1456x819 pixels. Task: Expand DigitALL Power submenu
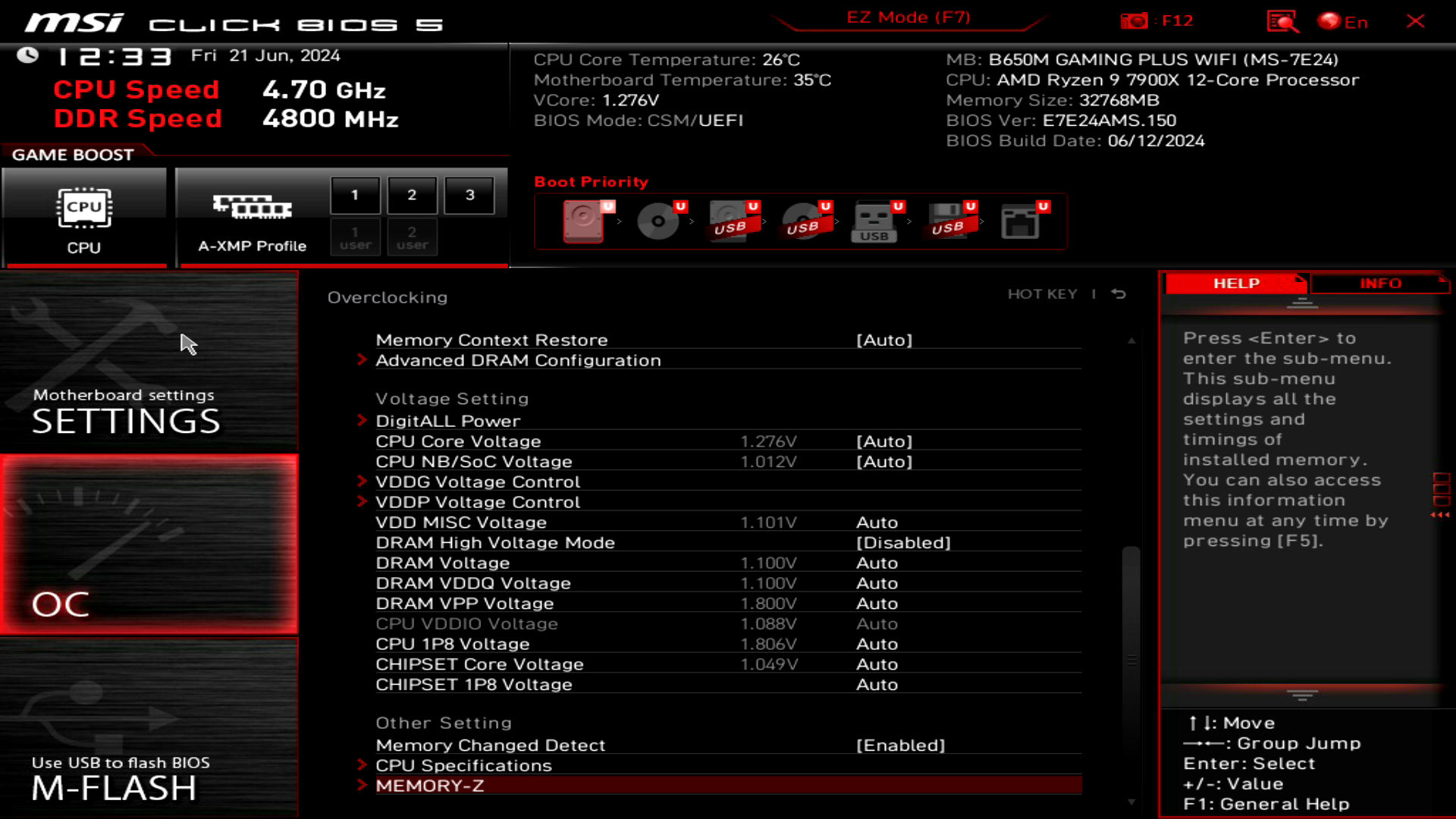[447, 420]
